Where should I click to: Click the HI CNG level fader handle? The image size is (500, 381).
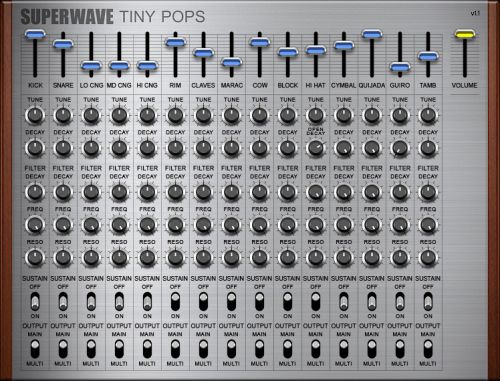coord(147,65)
